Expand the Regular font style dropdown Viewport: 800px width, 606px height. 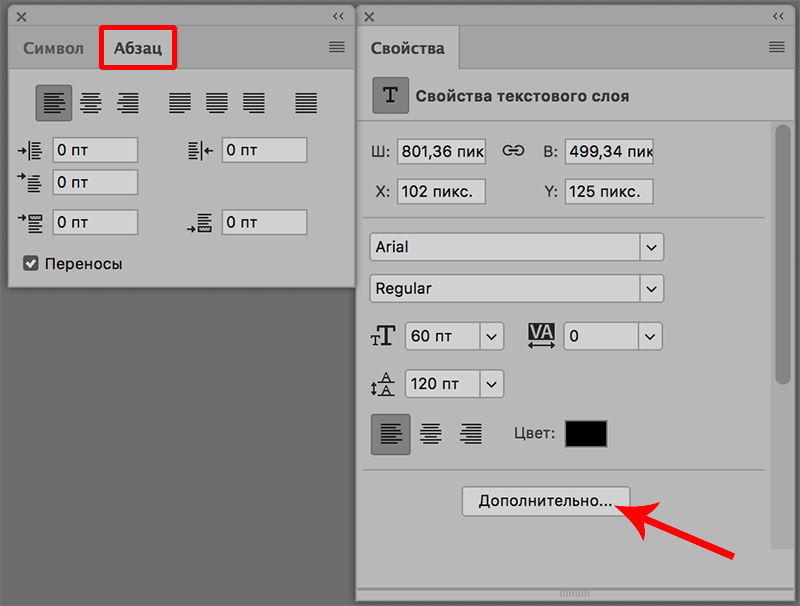click(652, 289)
